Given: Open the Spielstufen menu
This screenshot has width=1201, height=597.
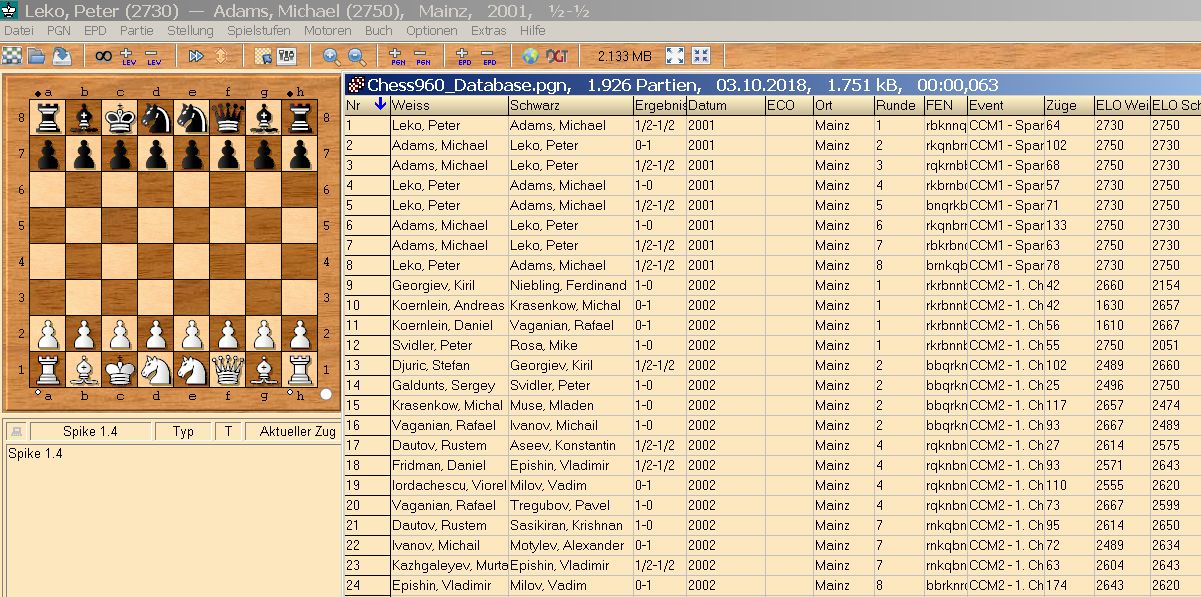Looking at the screenshot, I should [260, 31].
